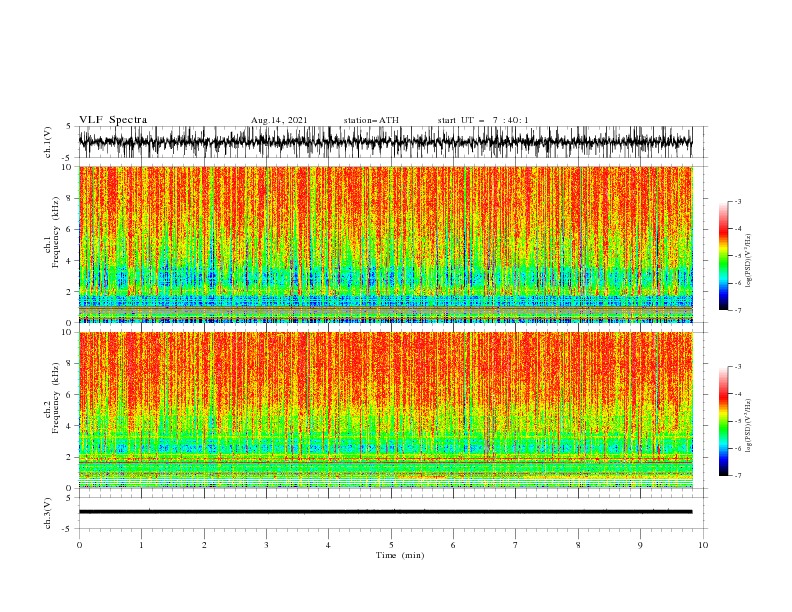Click the "8" kHz tick on ch.2 frequency axis
The image size is (792, 612).
pyautogui.click(x=69, y=364)
